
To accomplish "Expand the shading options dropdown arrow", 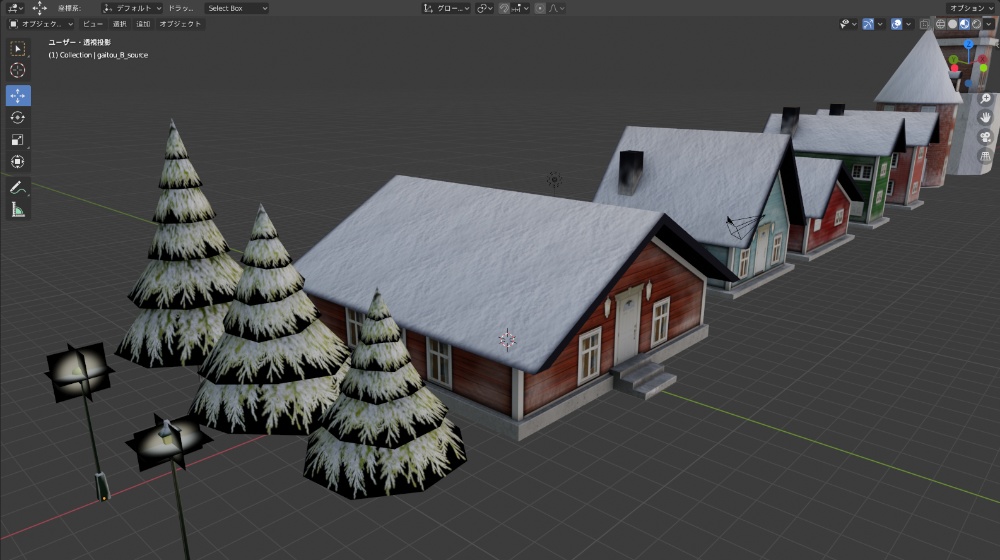I will [x=989, y=24].
